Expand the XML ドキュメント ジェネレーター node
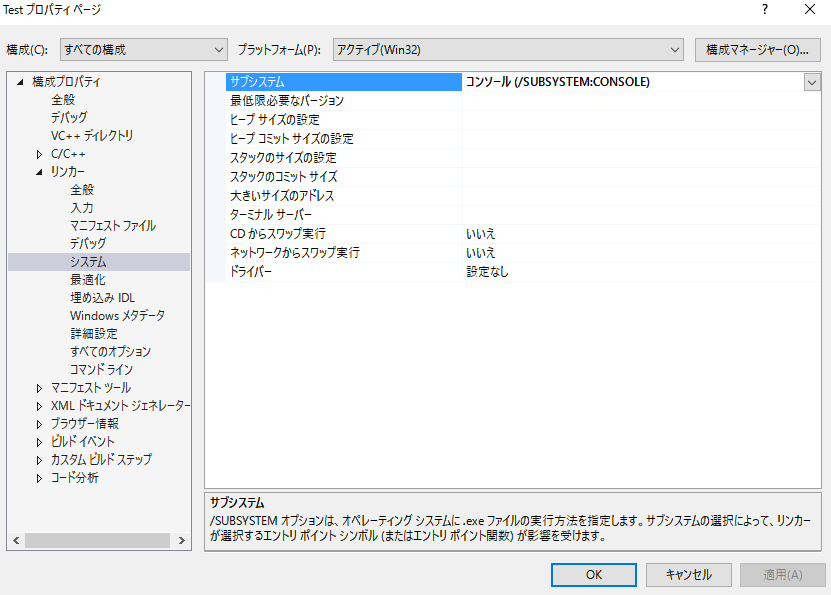 [x=39, y=406]
